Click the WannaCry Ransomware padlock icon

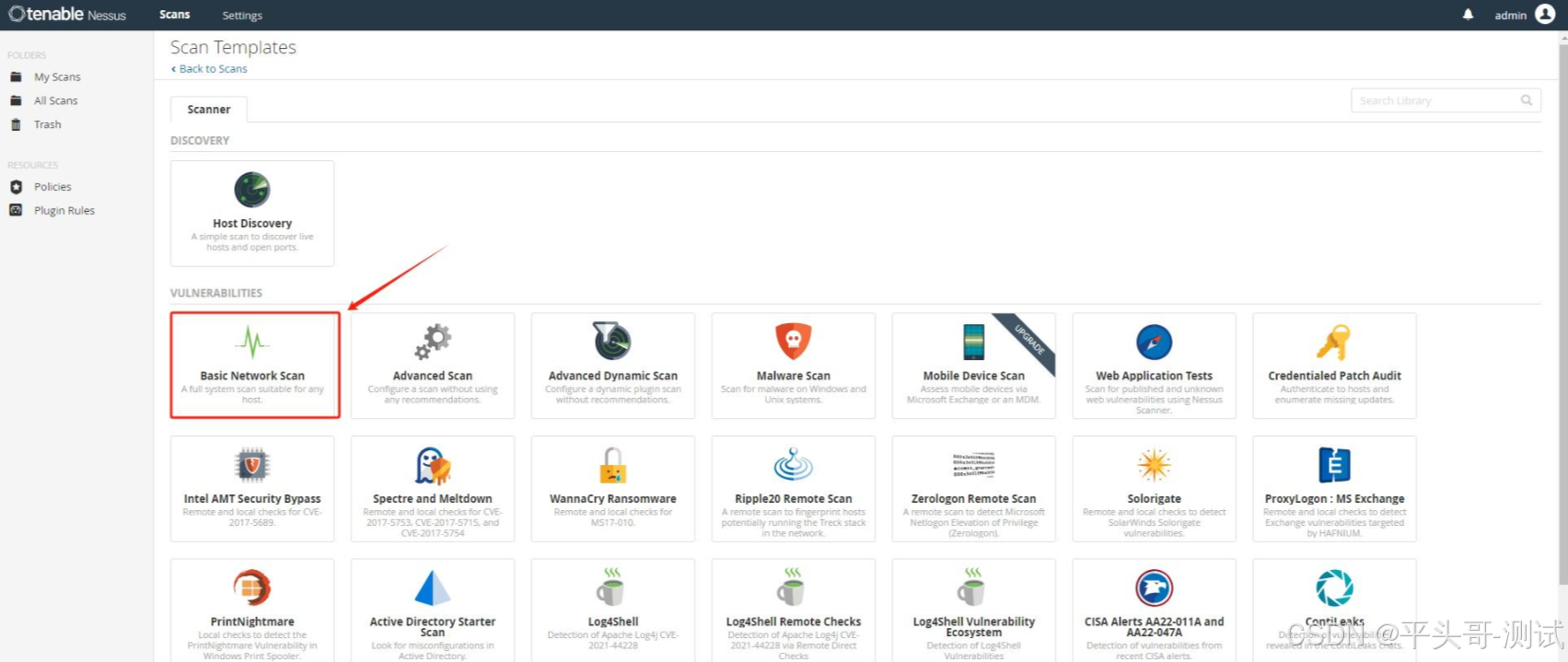tap(612, 465)
